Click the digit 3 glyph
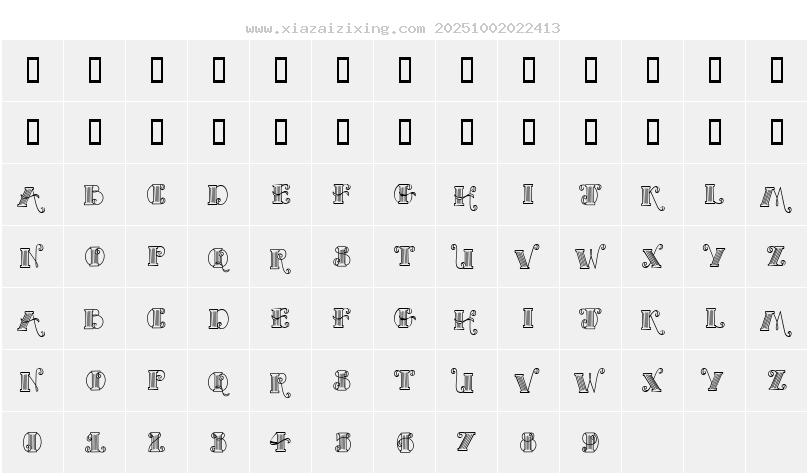This screenshot has width=808, height=476. (219, 442)
